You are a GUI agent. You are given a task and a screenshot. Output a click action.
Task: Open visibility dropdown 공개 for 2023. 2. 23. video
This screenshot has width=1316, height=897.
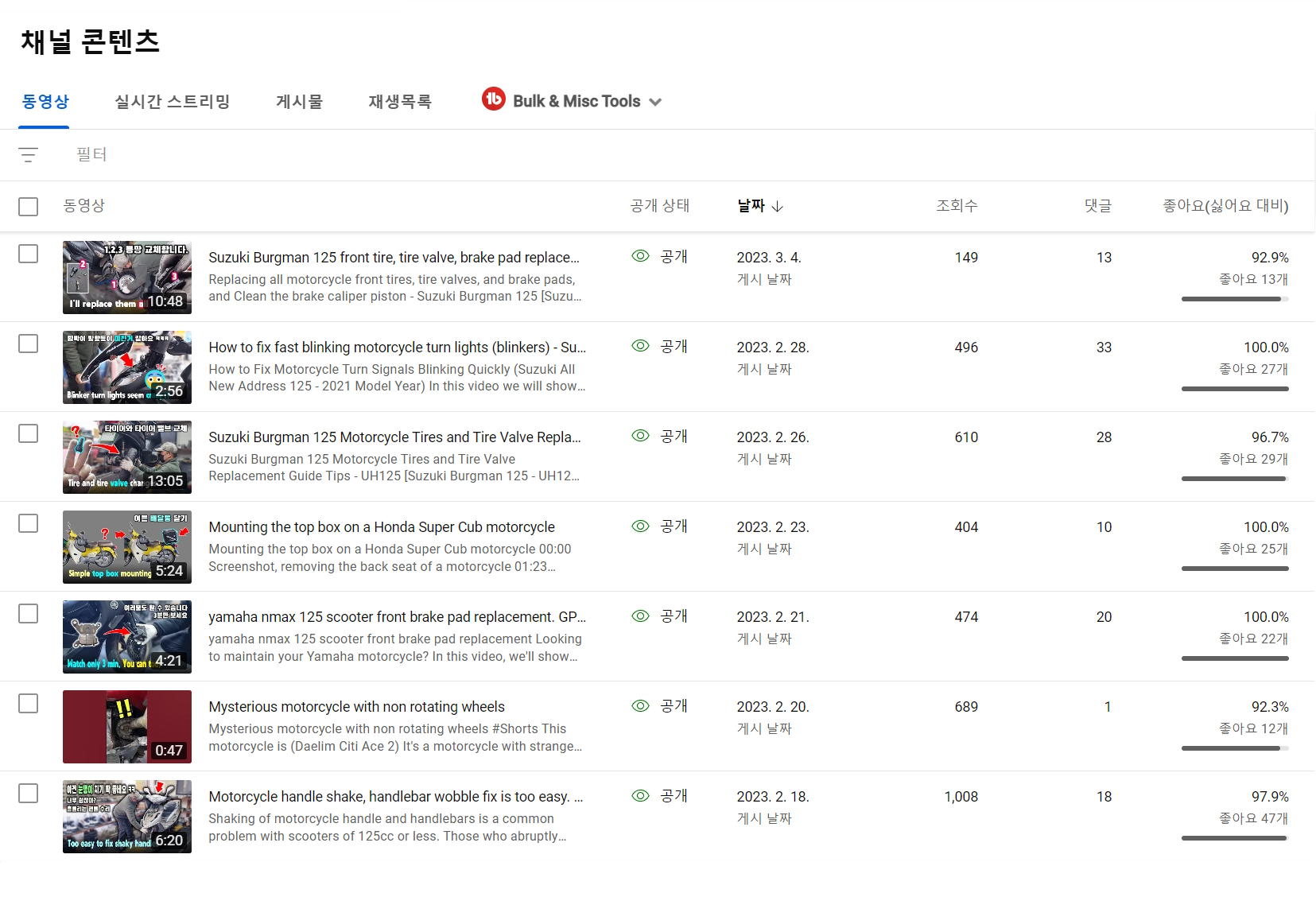[674, 526]
